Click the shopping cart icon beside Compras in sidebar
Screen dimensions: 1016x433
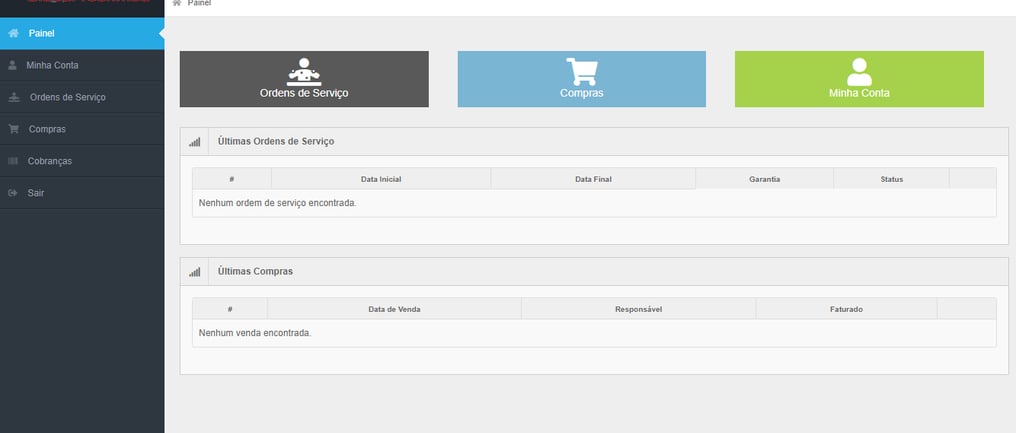(x=14, y=129)
